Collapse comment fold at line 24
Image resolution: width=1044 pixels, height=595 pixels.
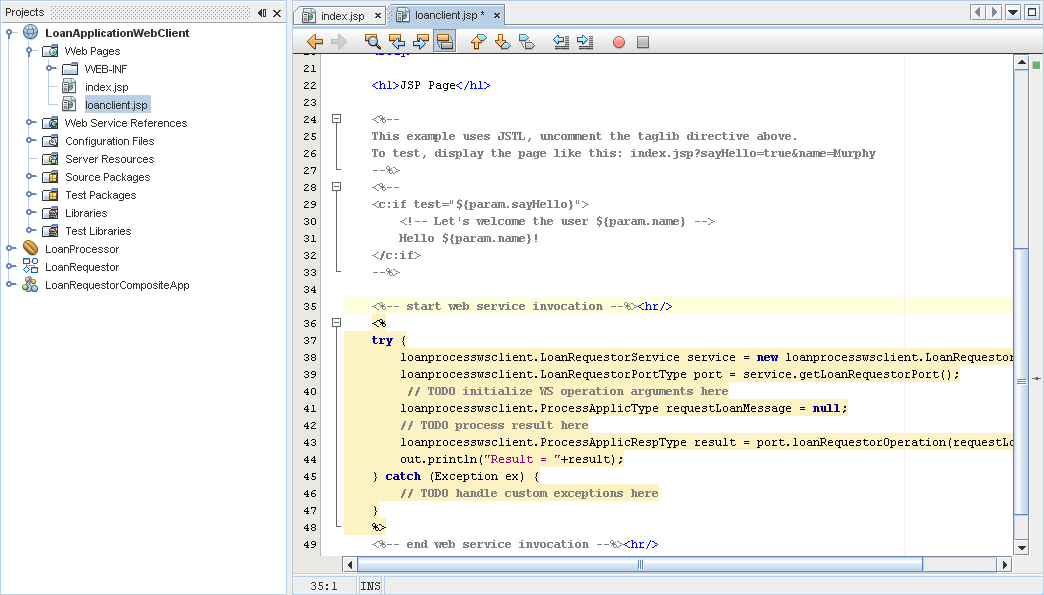tap(337, 119)
